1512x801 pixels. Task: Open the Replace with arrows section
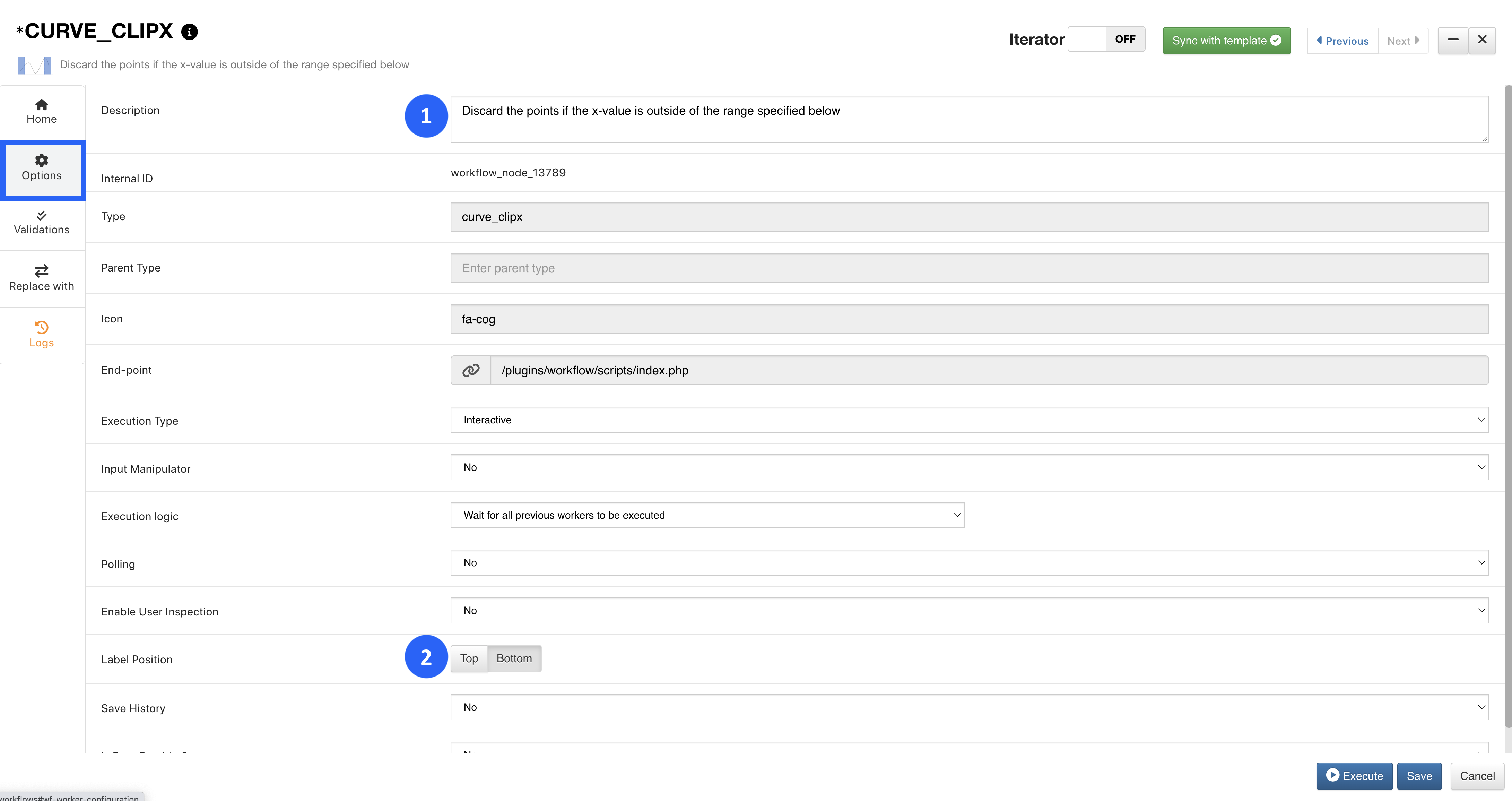(42, 278)
